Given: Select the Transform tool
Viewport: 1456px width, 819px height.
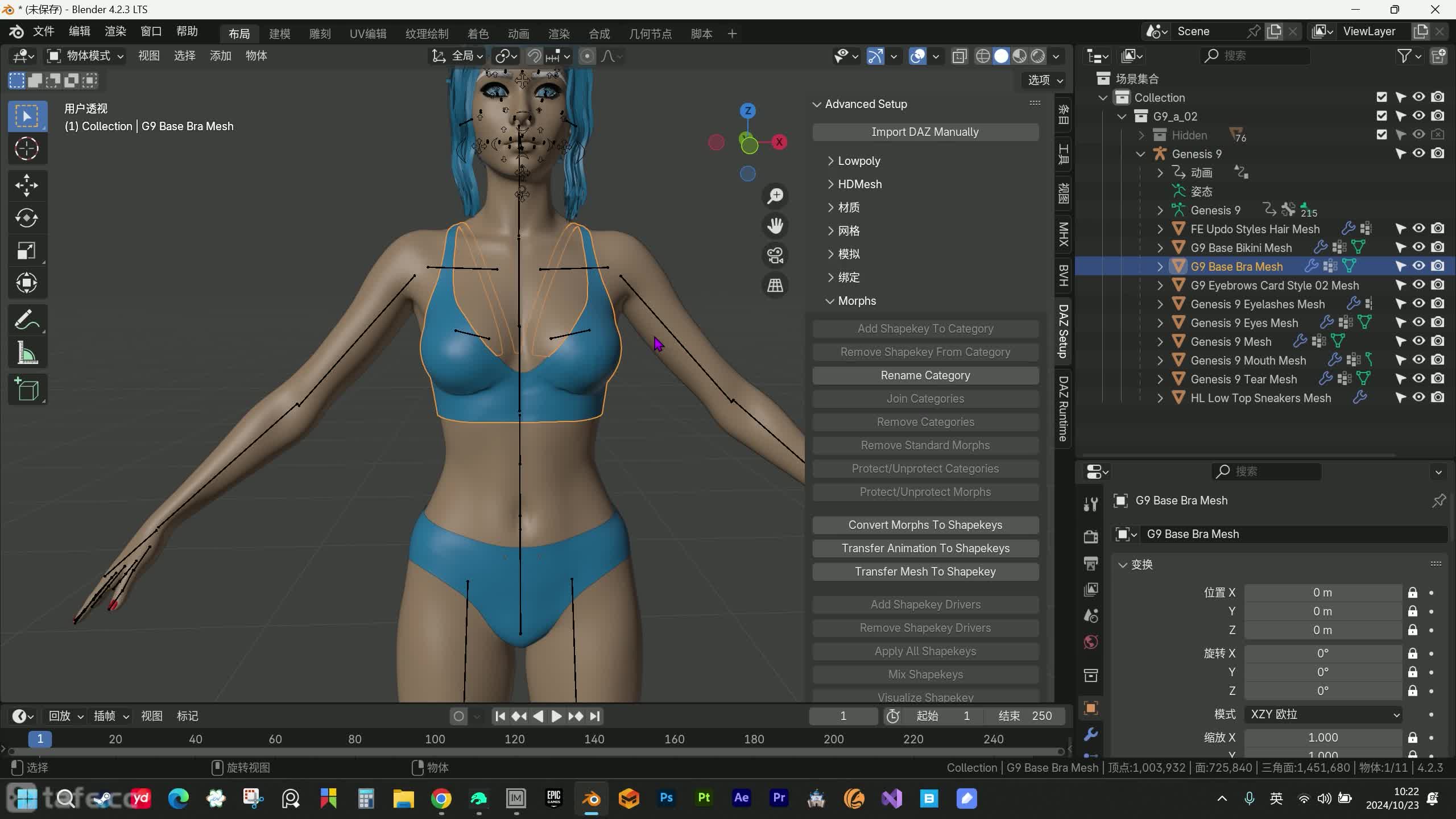Looking at the screenshot, I should 27,283.
